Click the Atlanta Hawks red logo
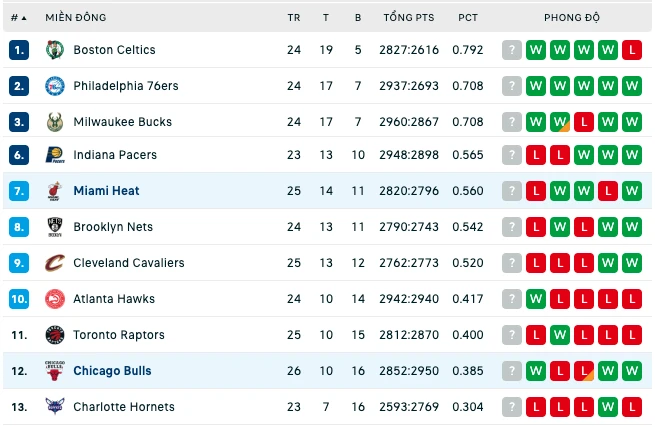Viewport: 655px width, 427px height. click(55, 299)
